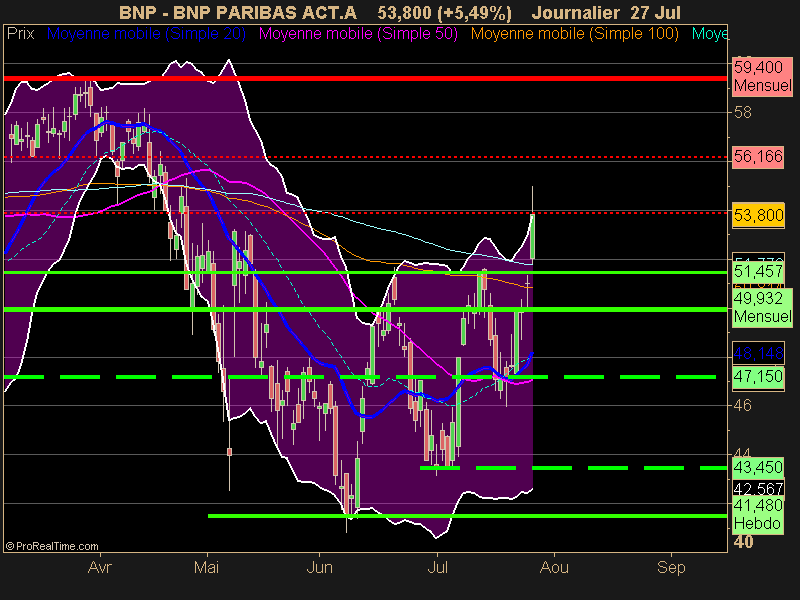Select 'Moyenne mobile (Simple 50)' legend entry
This screenshot has width=800, height=600.
point(358,34)
